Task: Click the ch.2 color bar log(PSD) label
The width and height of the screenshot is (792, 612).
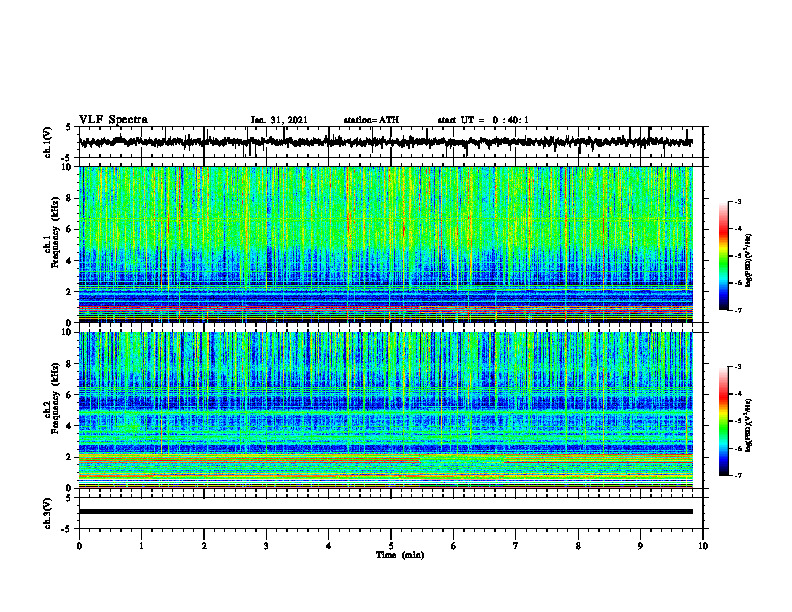Action: pyautogui.click(x=749, y=425)
